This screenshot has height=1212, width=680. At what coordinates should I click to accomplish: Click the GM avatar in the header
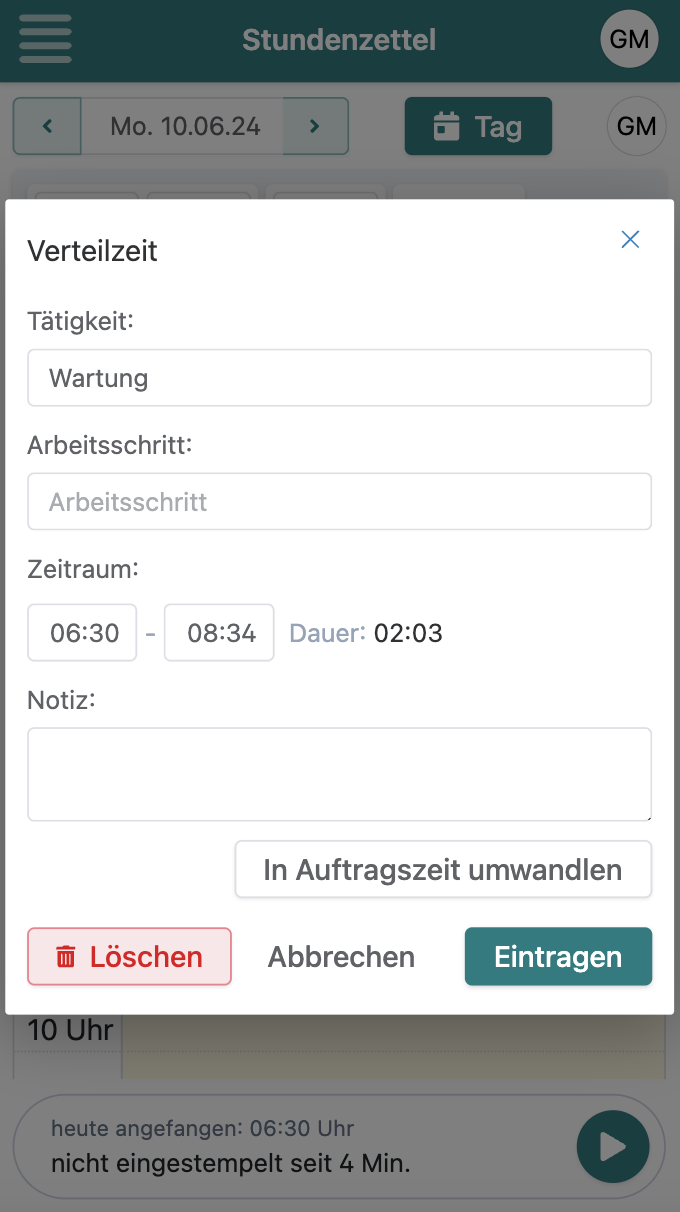[x=629, y=39]
